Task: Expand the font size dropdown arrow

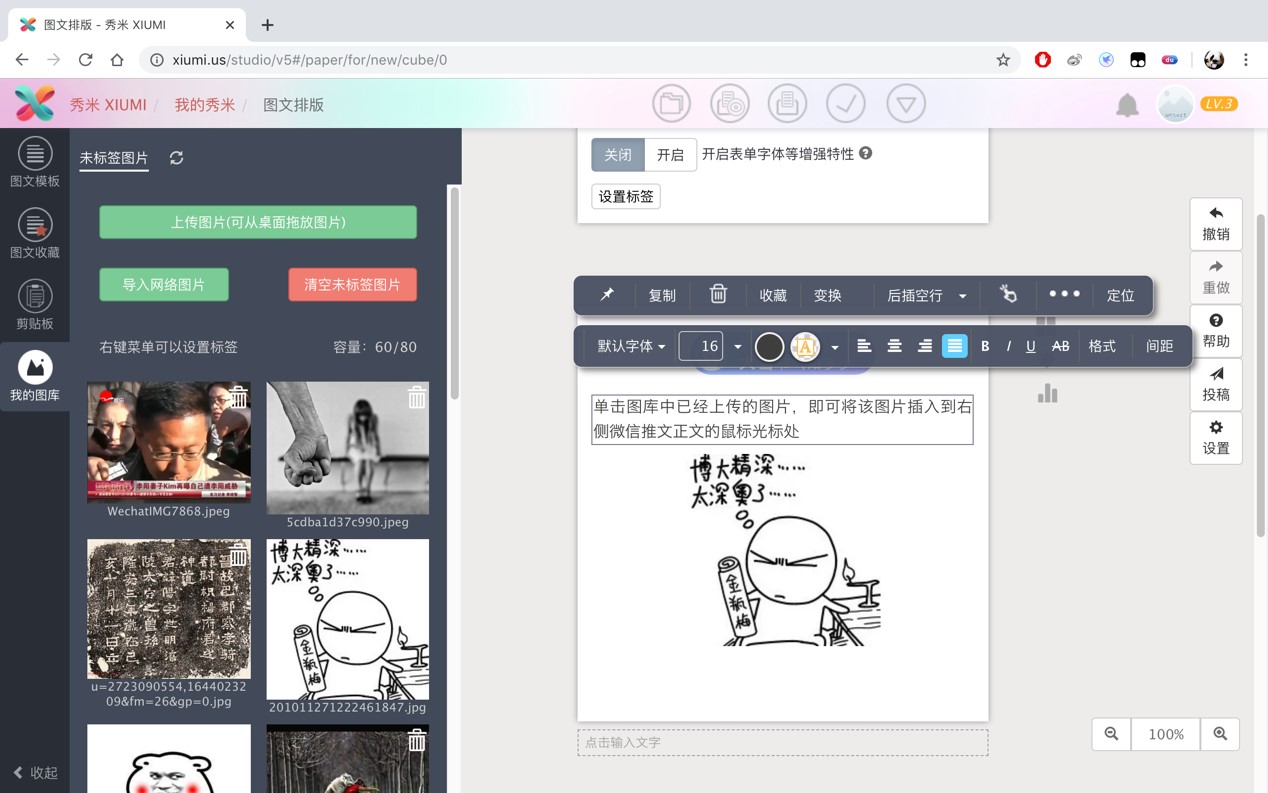Action: tap(738, 346)
